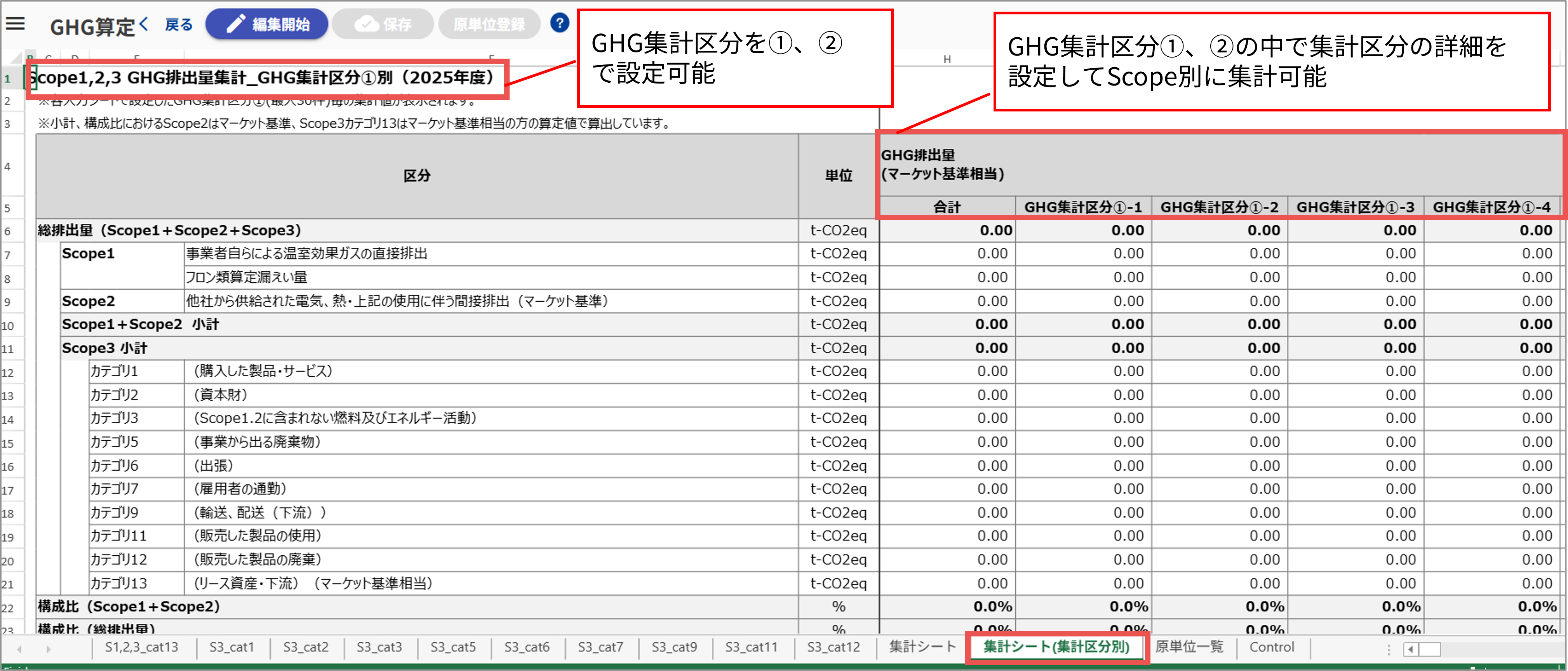1568x671 pixels.
Task: Open the 原単位一覧 sheet tab
Action: pyautogui.click(x=1189, y=647)
